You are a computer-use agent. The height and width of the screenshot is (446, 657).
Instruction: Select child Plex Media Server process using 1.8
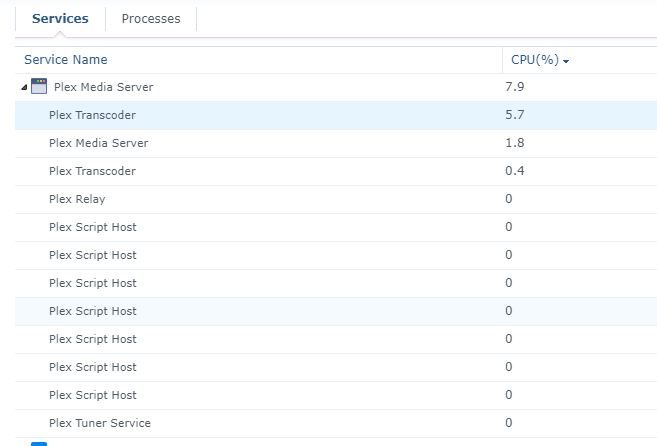336,143
